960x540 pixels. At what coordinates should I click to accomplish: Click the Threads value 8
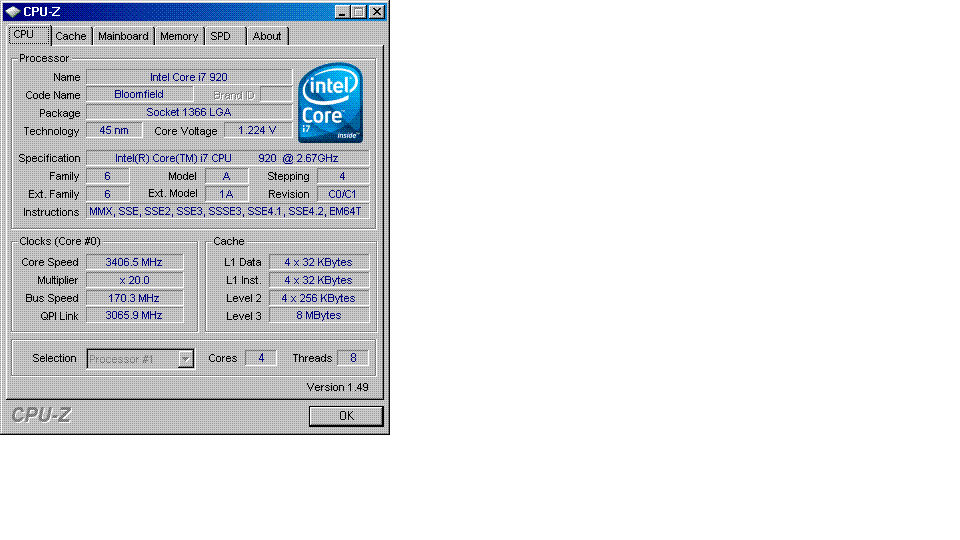353,358
